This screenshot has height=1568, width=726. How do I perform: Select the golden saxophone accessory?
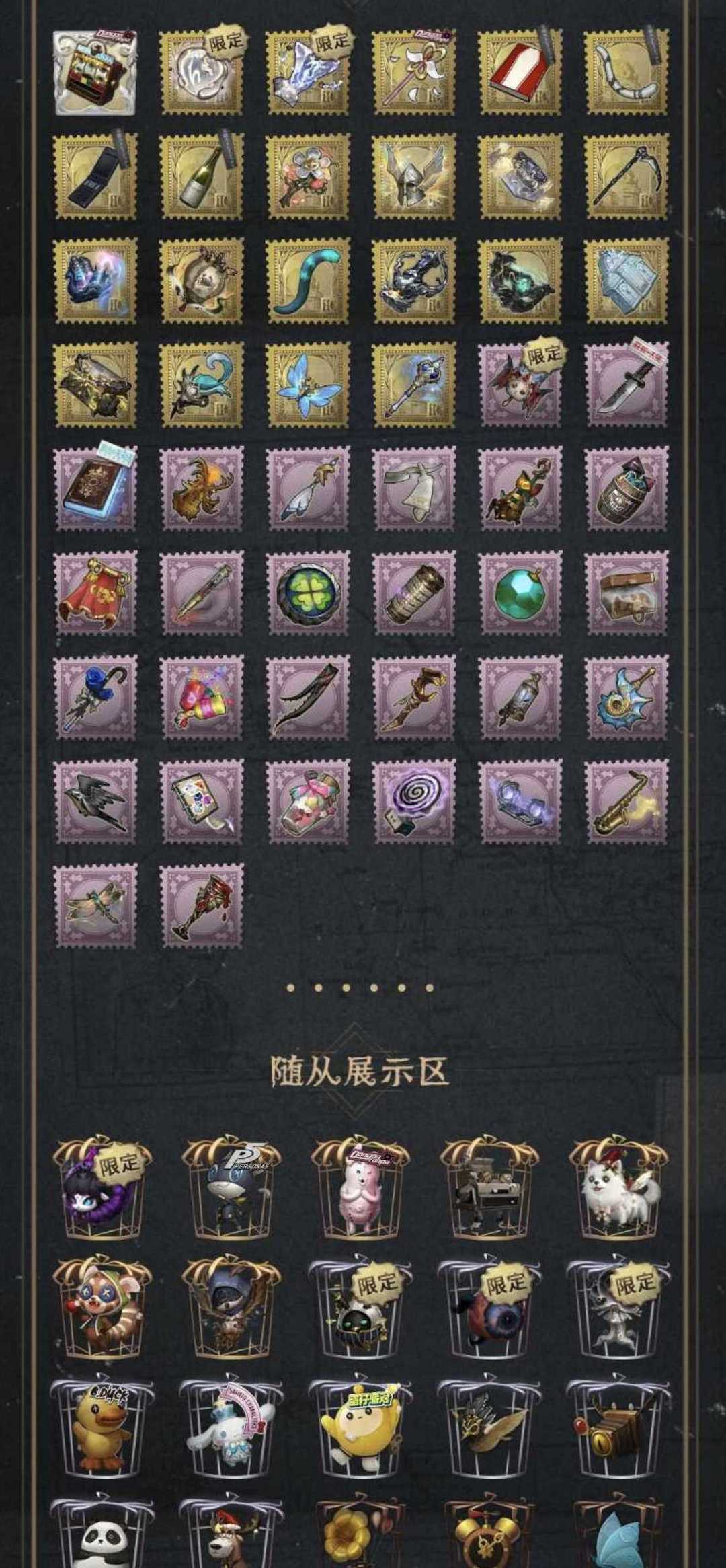click(627, 802)
